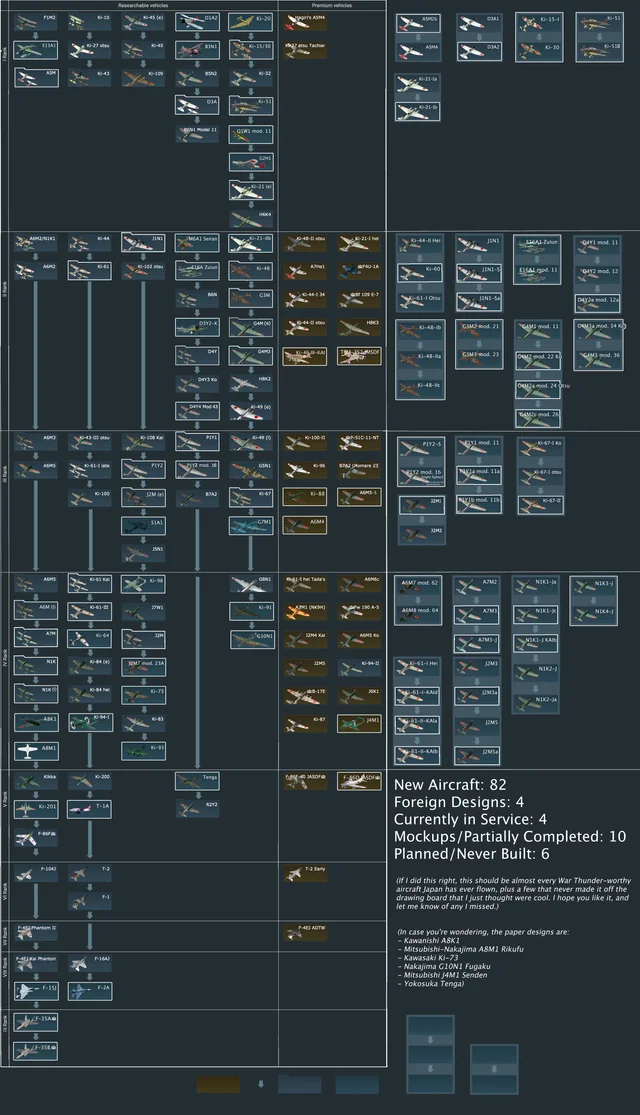Select the Kikka jet card
The height and width of the screenshot is (1115, 640).
click(x=36, y=781)
